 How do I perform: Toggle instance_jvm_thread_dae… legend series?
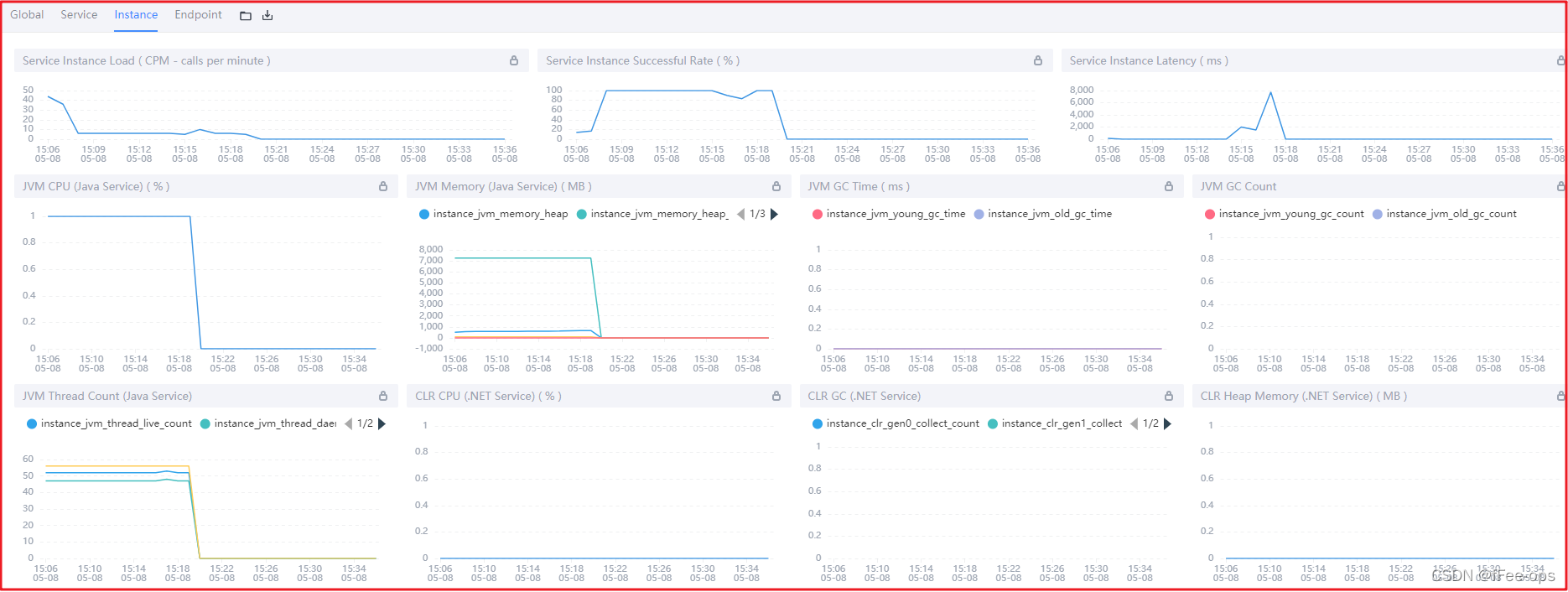[x=268, y=423]
